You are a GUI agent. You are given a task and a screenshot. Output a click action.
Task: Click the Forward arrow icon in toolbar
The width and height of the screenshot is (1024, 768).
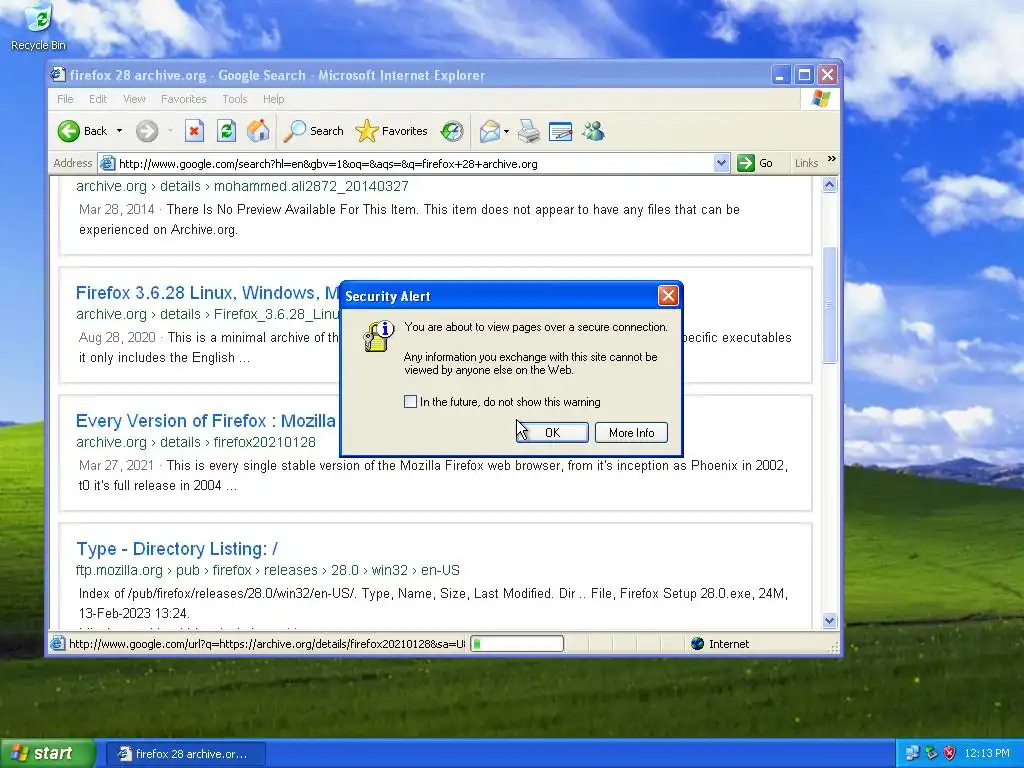point(147,131)
